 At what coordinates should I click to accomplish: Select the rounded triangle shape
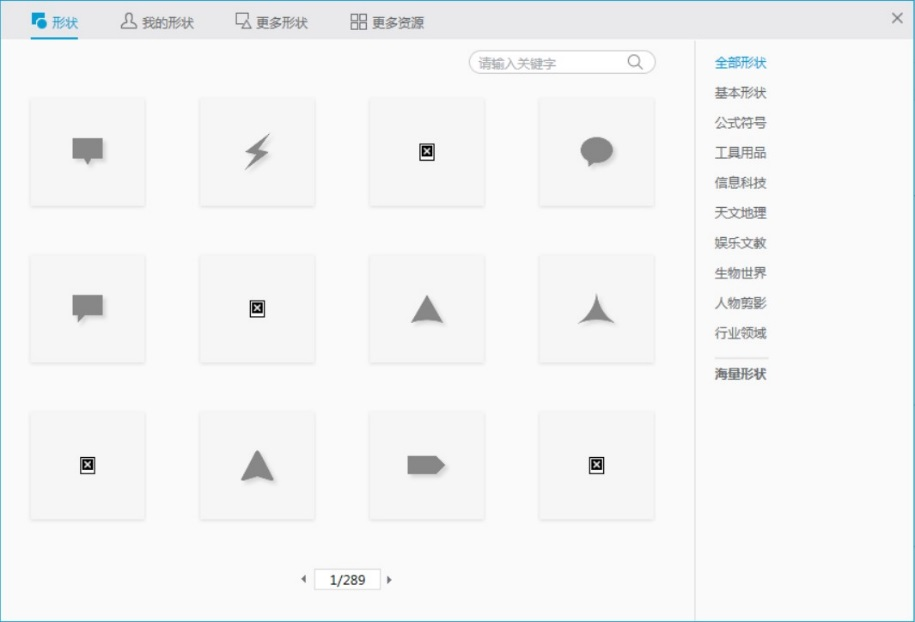[x=427, y=309]
